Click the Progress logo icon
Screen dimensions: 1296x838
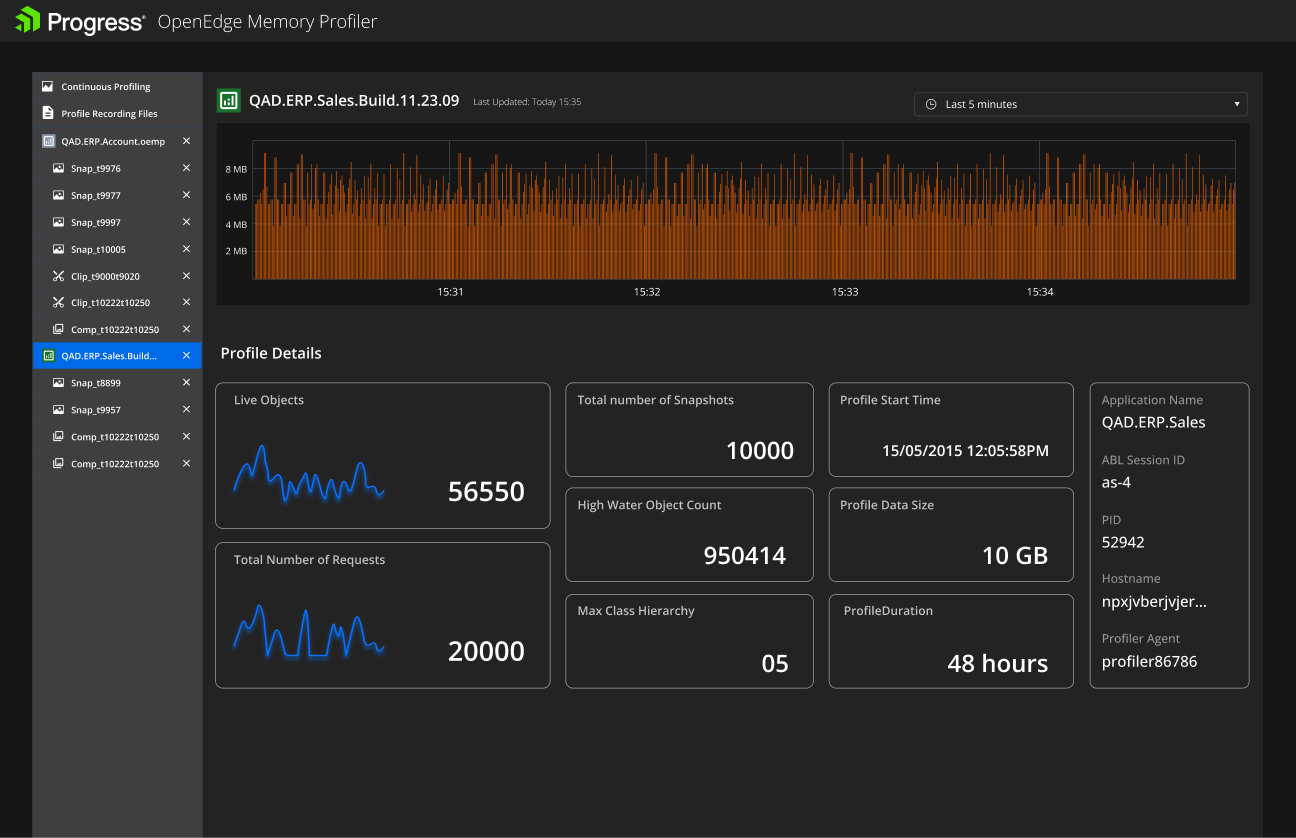(28, 20)
